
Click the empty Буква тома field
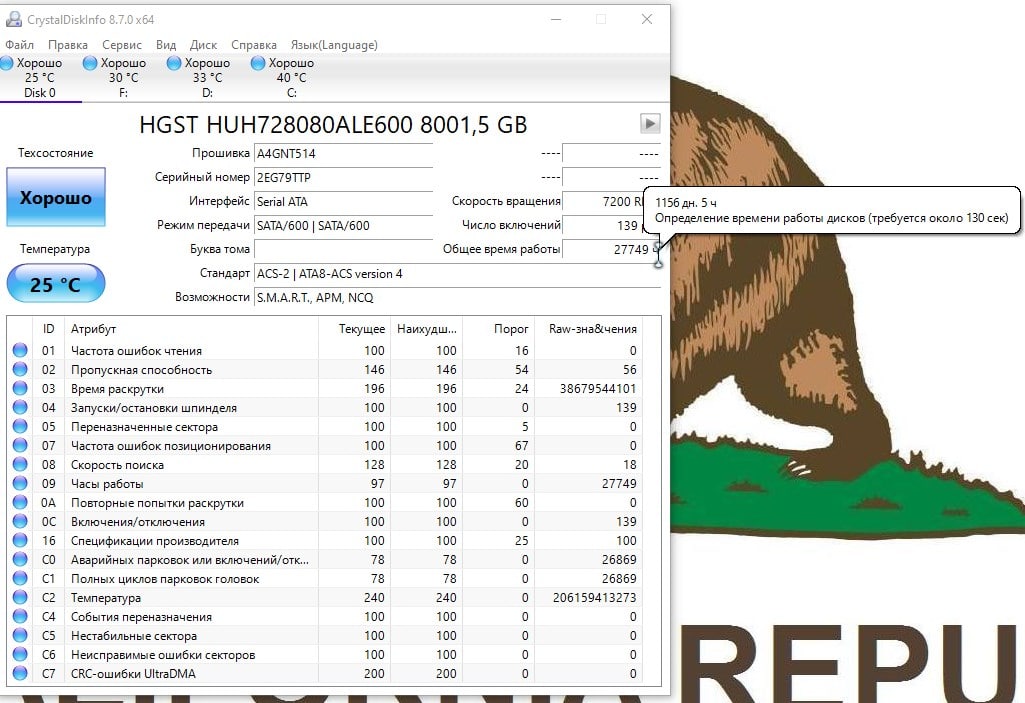click(x=343, y=249)
